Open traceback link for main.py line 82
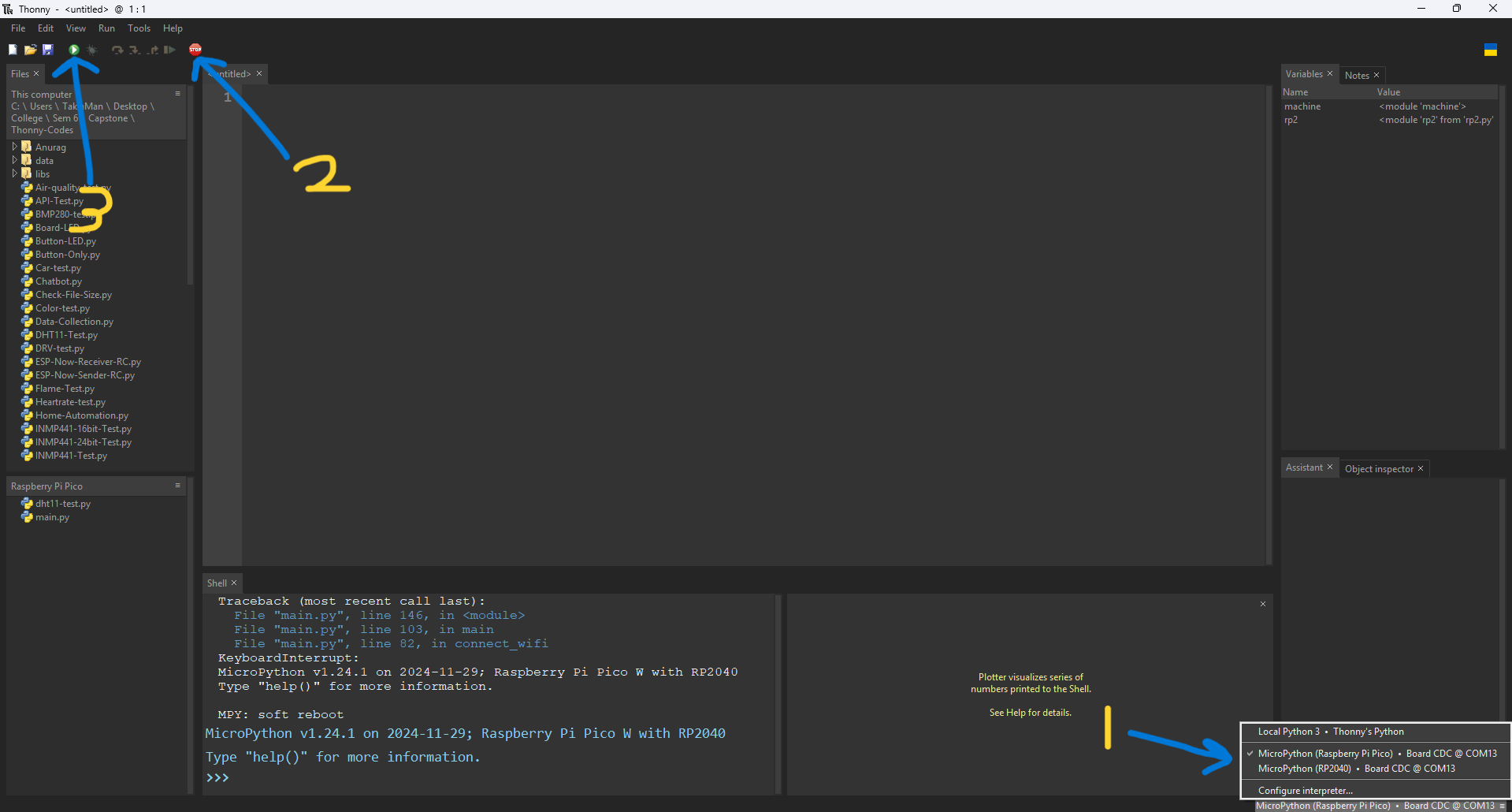 pos(391,644)
